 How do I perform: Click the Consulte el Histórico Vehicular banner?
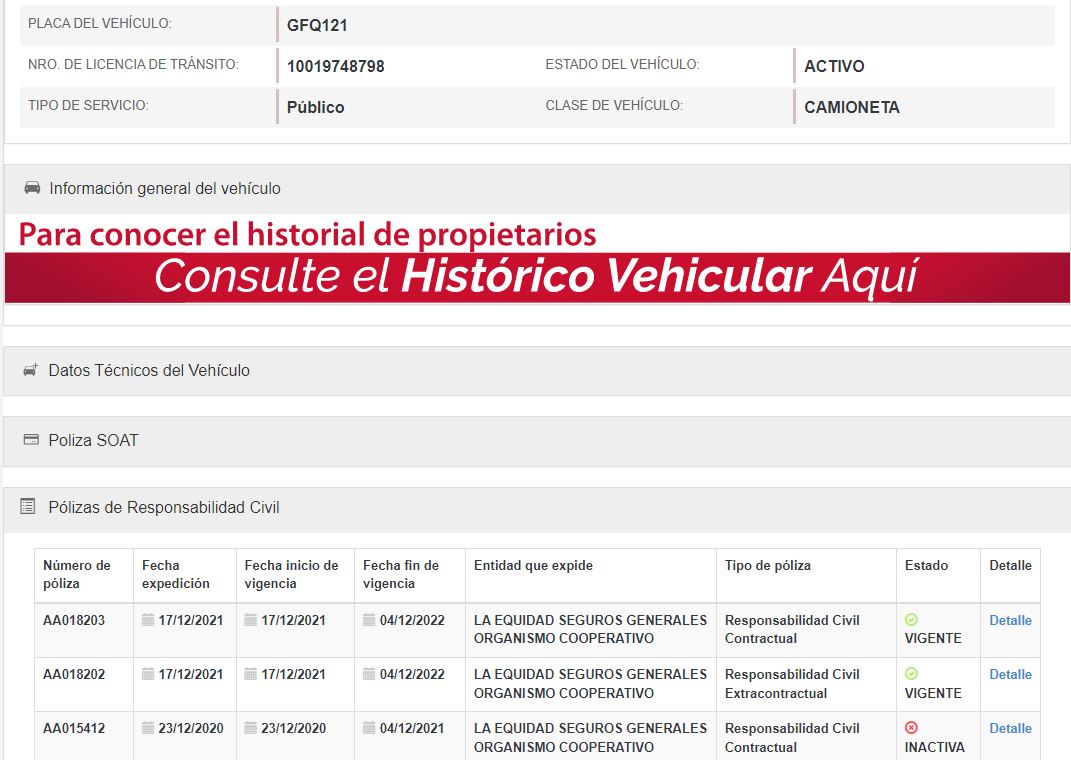pos(536,277)
